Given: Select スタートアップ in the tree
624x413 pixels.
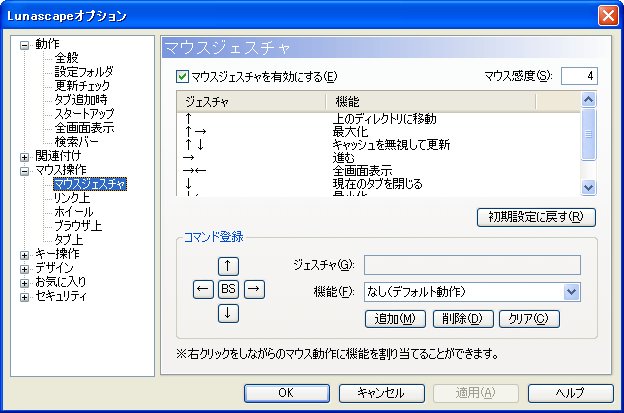Looking at the screenshot, I should (84, 114).
